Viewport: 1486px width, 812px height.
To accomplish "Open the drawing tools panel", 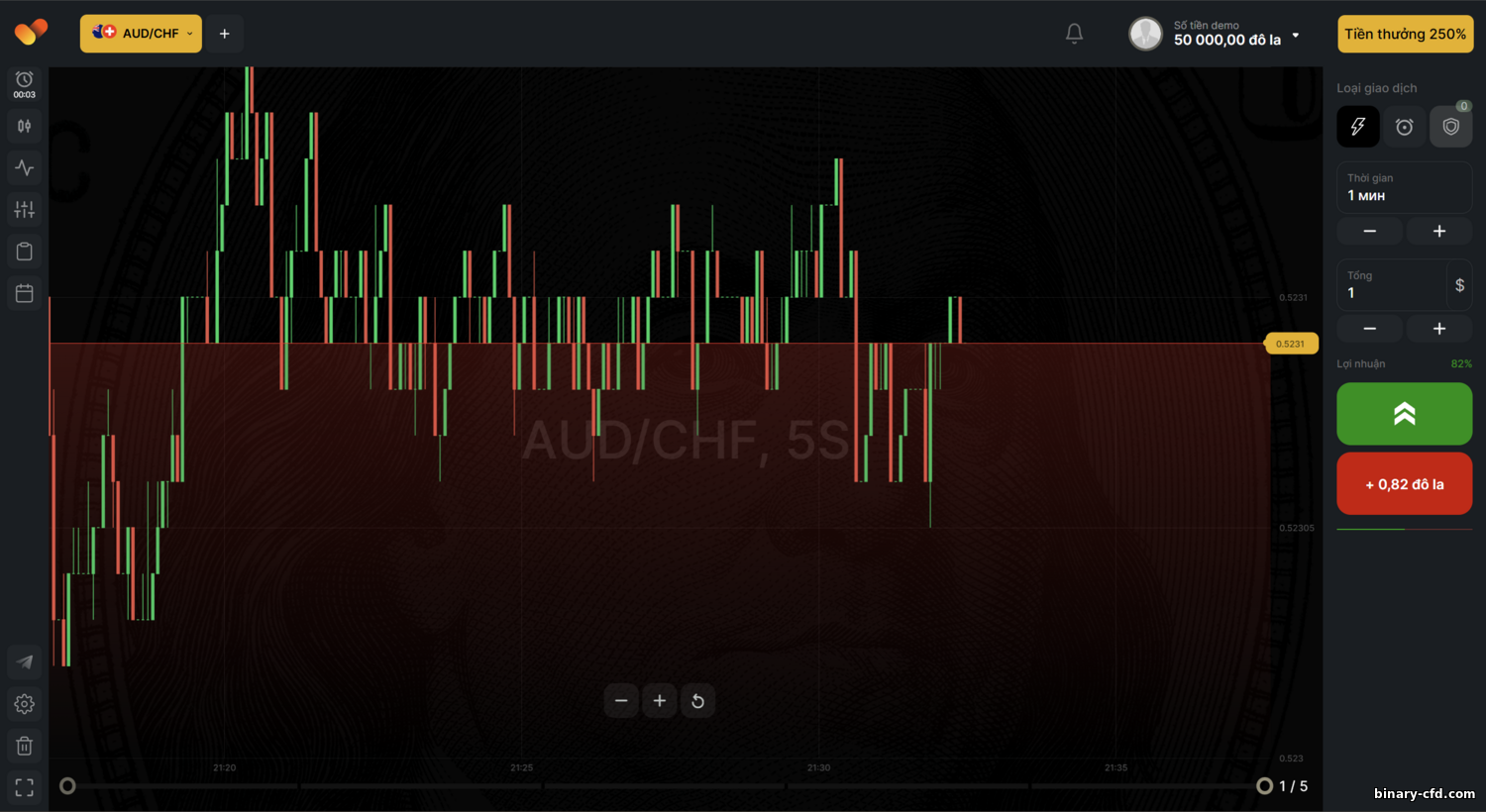I will click(24, 209).
